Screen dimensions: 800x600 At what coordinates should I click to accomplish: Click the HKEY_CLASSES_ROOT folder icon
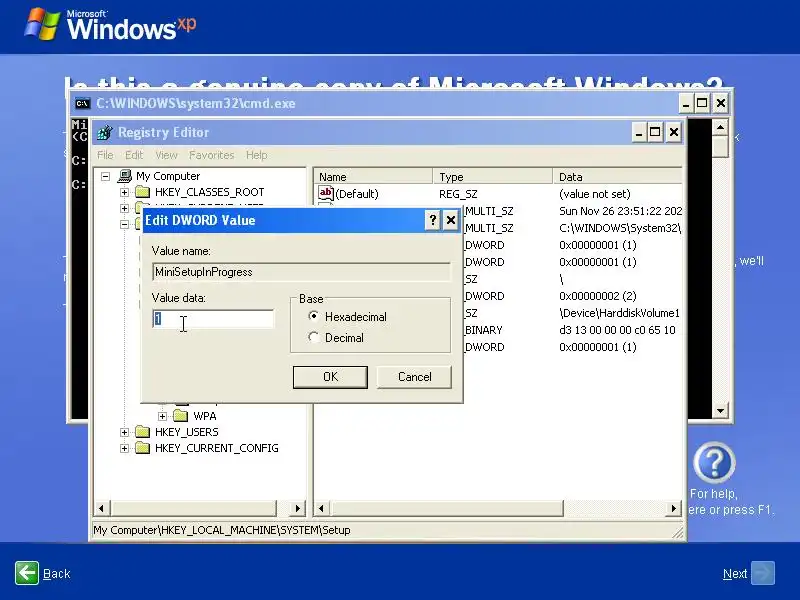click(142, 192)
